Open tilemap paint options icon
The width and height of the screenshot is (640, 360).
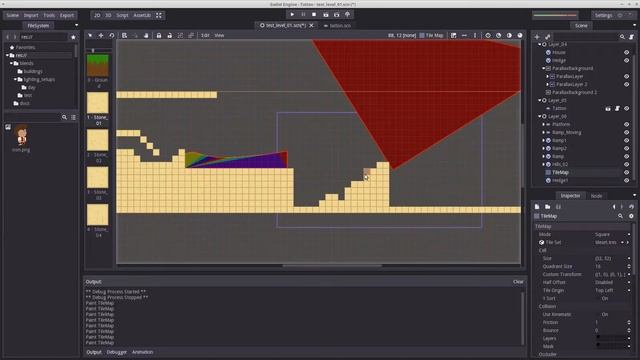coord(453,36)
